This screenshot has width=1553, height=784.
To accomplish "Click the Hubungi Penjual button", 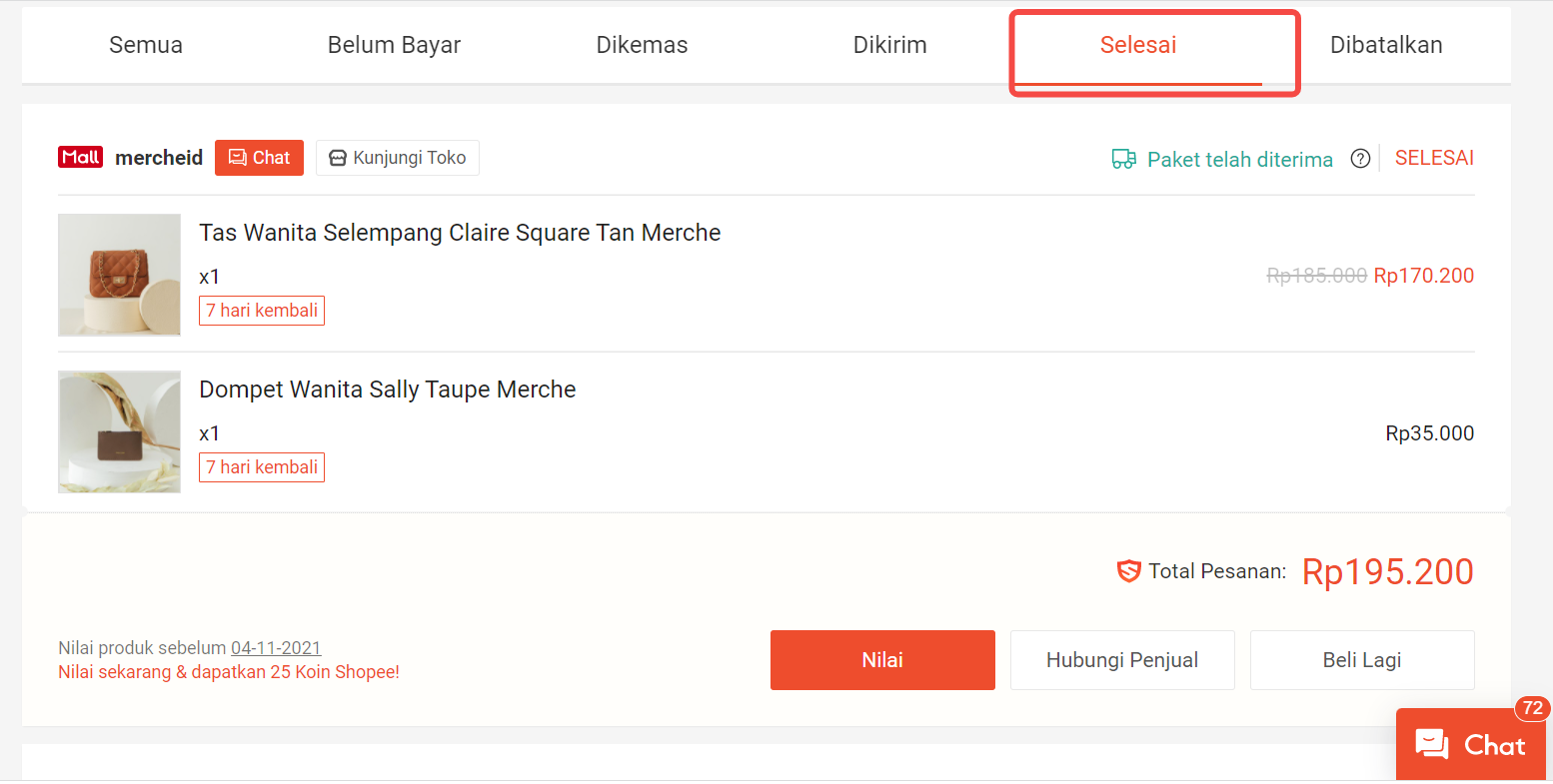I will coord(1122,660).
